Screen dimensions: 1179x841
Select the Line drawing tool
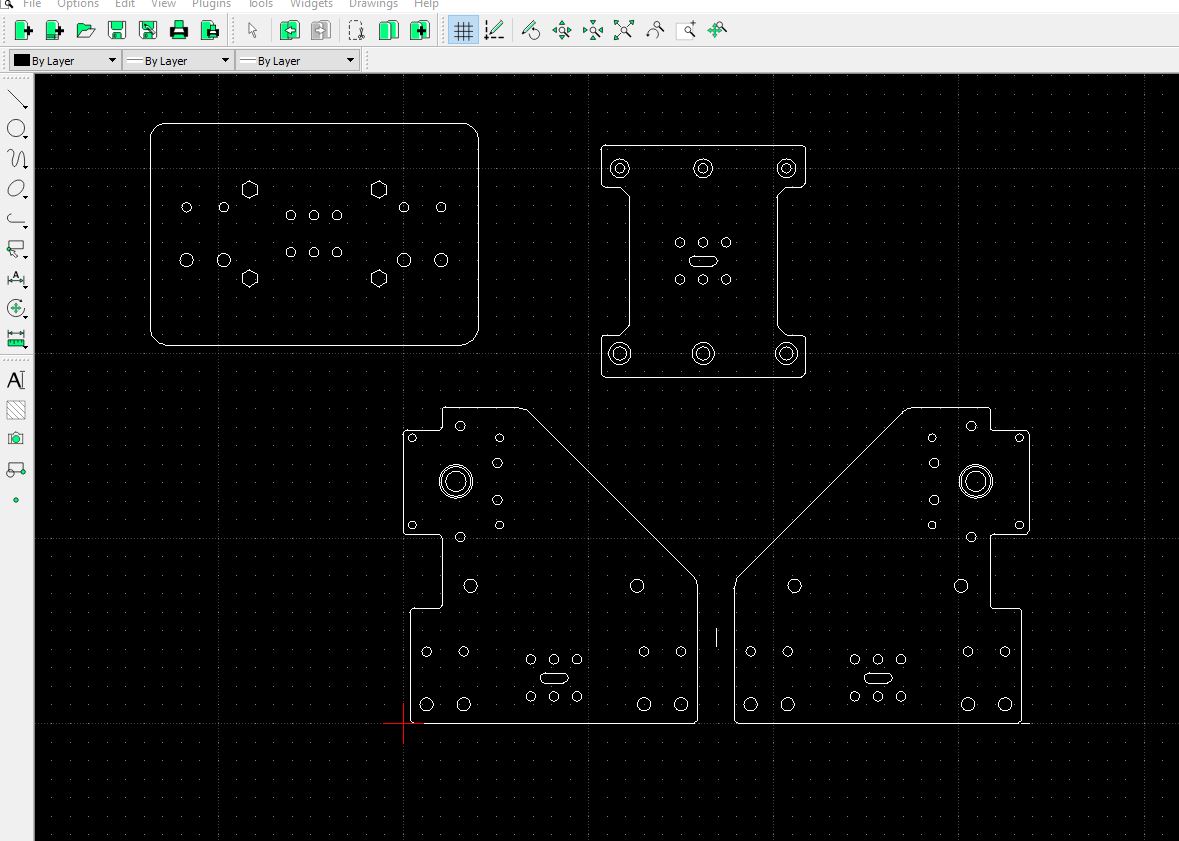point(17,98)
